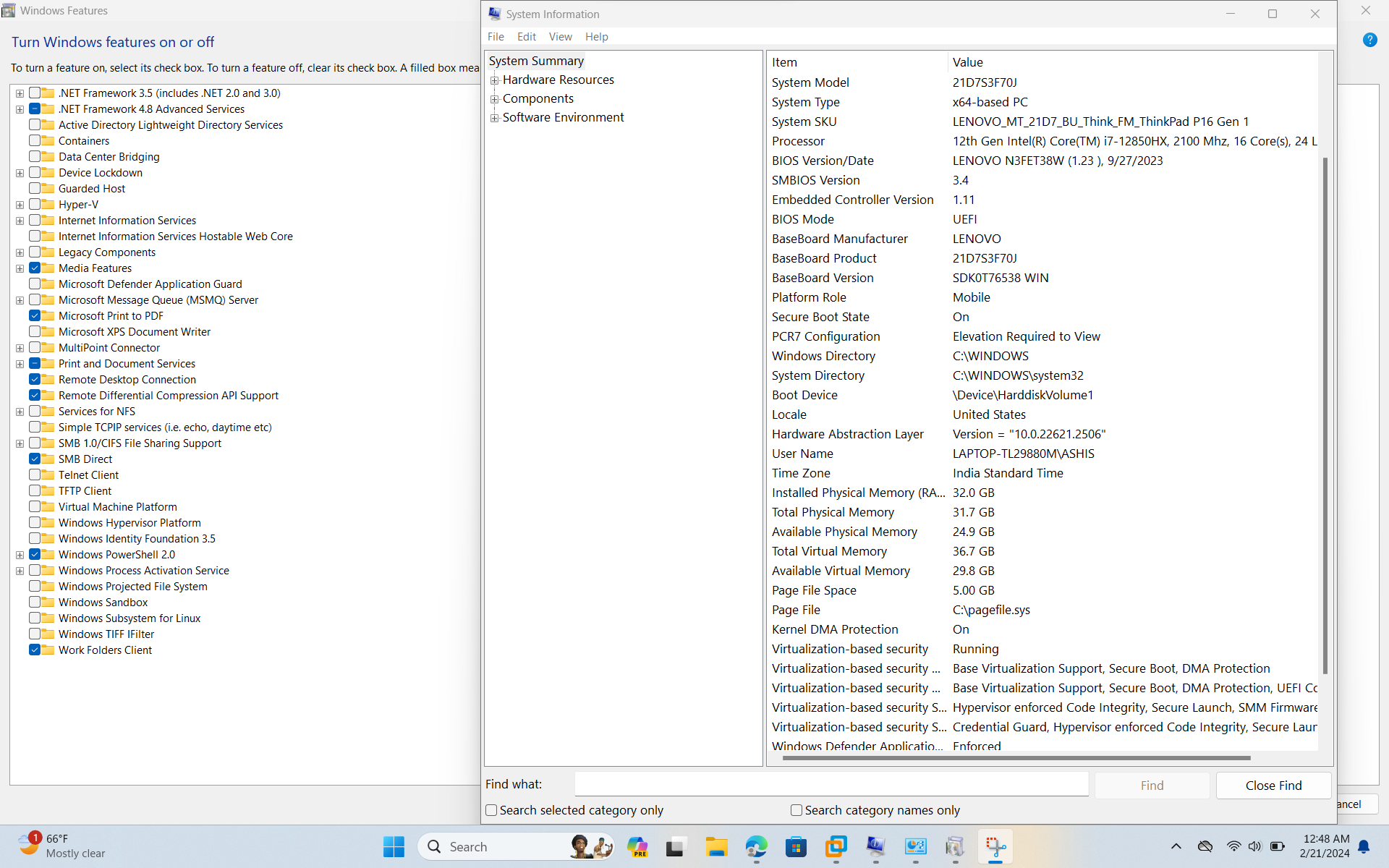
Task: Expand .NET Framework 3.5 feature
Action: click(20, 93)
